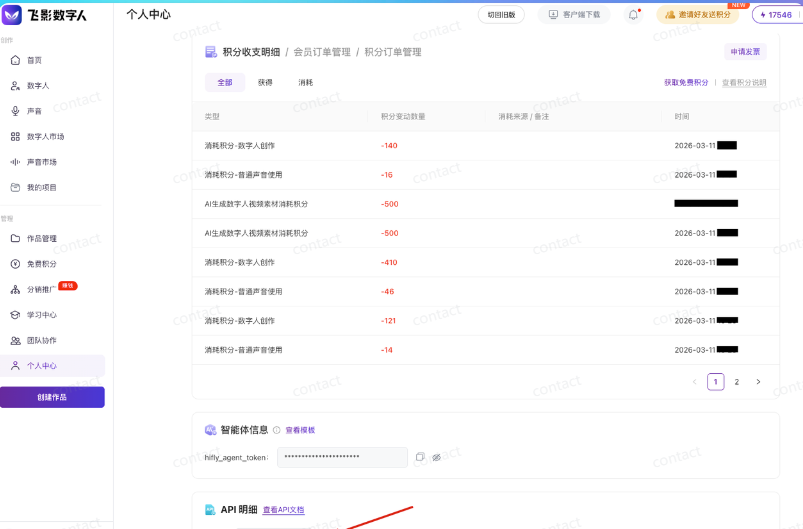Open 首页 home icon in sidebar
This screenshot has height=529, width=803.
[15, 60]
